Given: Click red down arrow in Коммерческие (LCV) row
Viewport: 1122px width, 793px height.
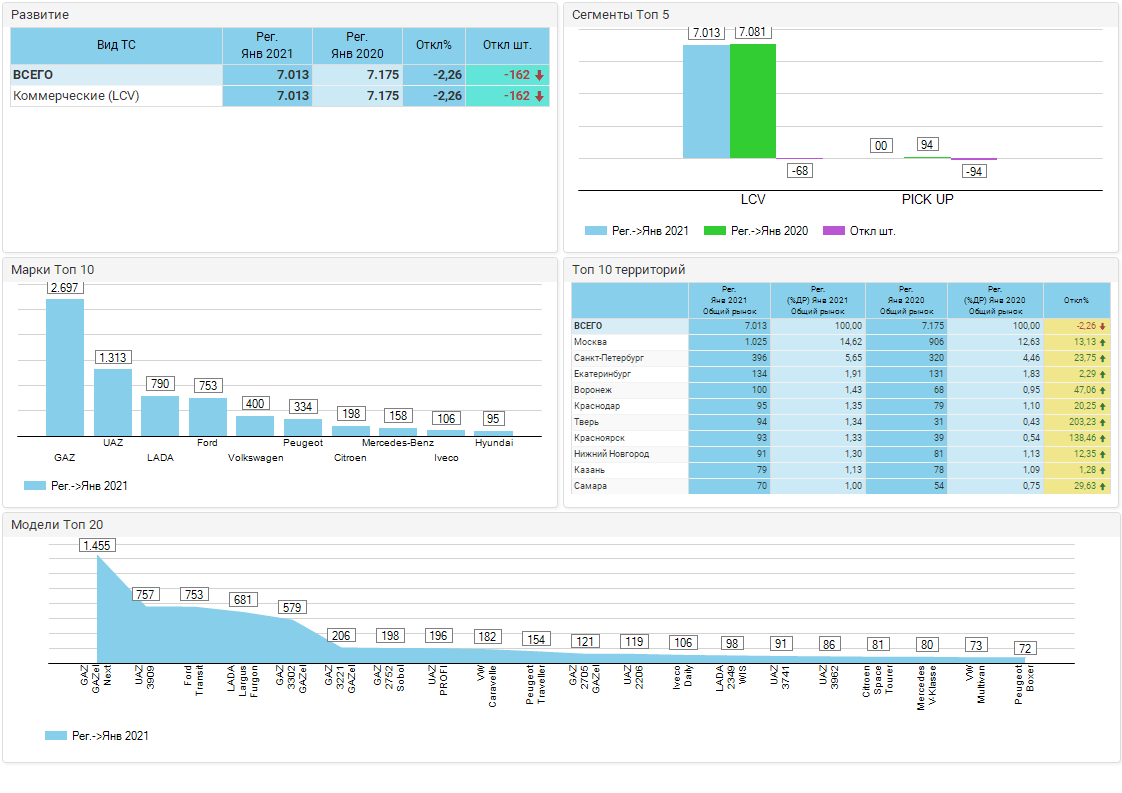Looking at the screenshot, I should [x=539, y=96].
